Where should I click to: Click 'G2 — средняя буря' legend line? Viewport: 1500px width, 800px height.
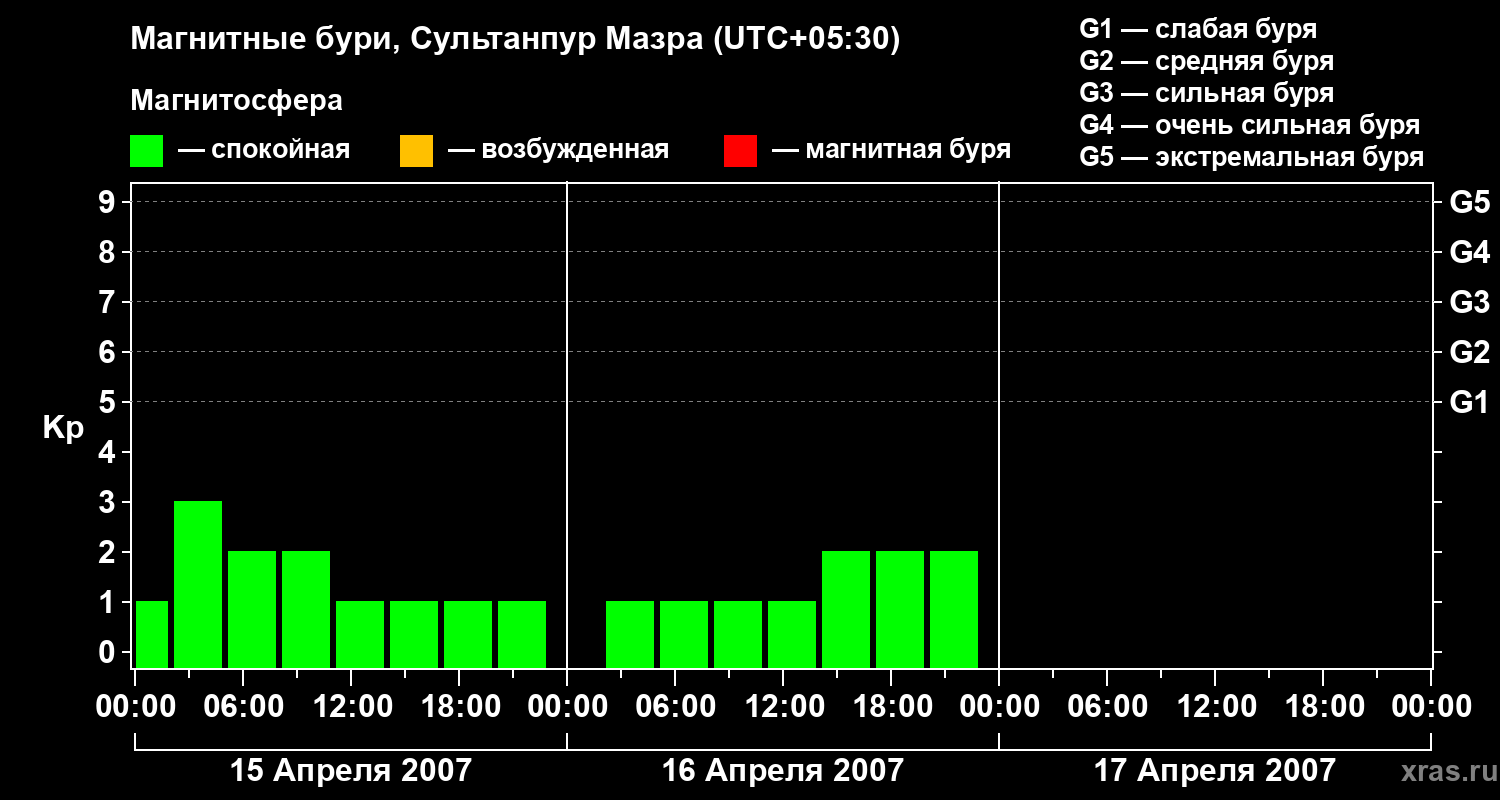pyautogui.click(x=1207, y=61)
